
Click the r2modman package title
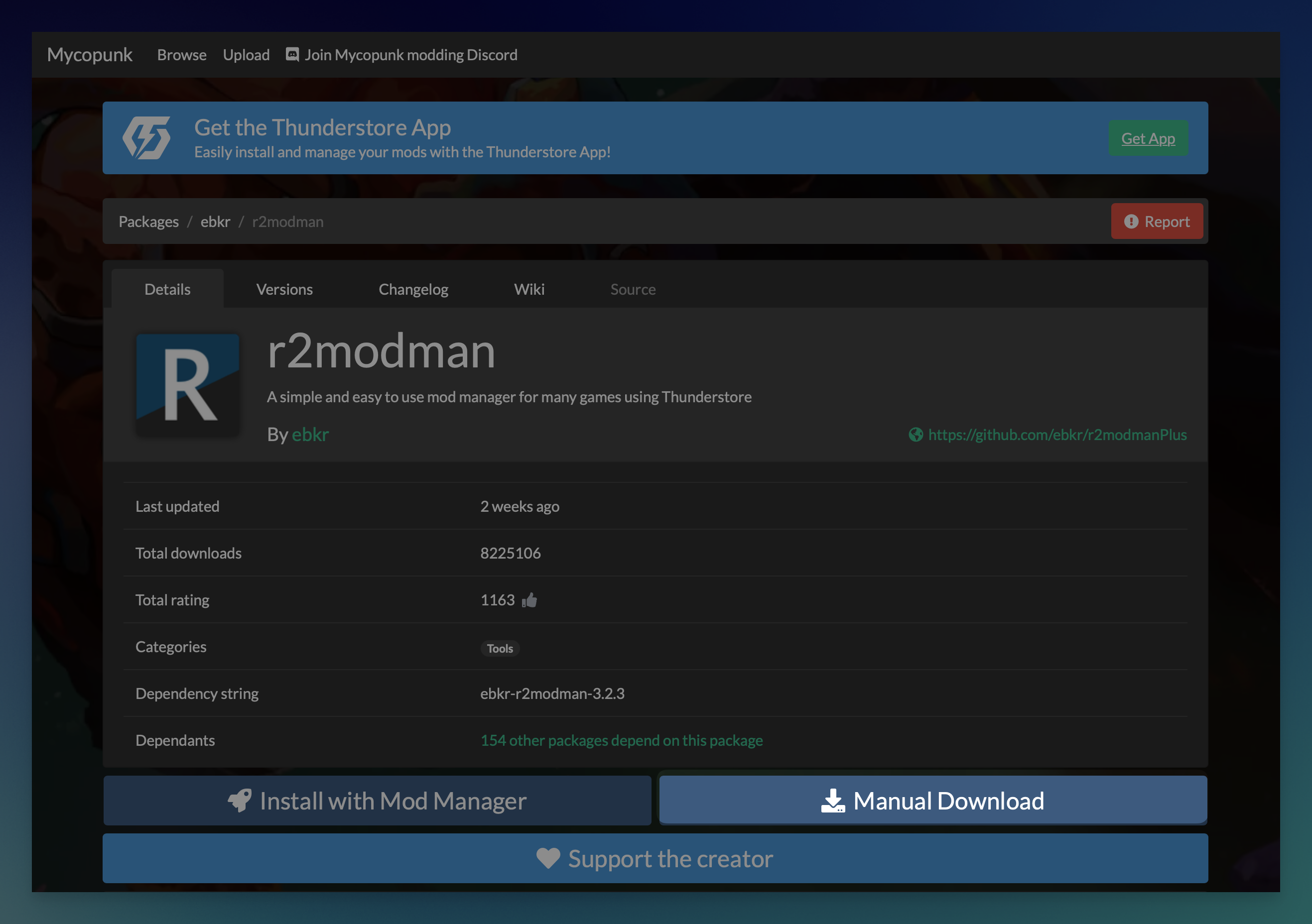pos(381,351)
